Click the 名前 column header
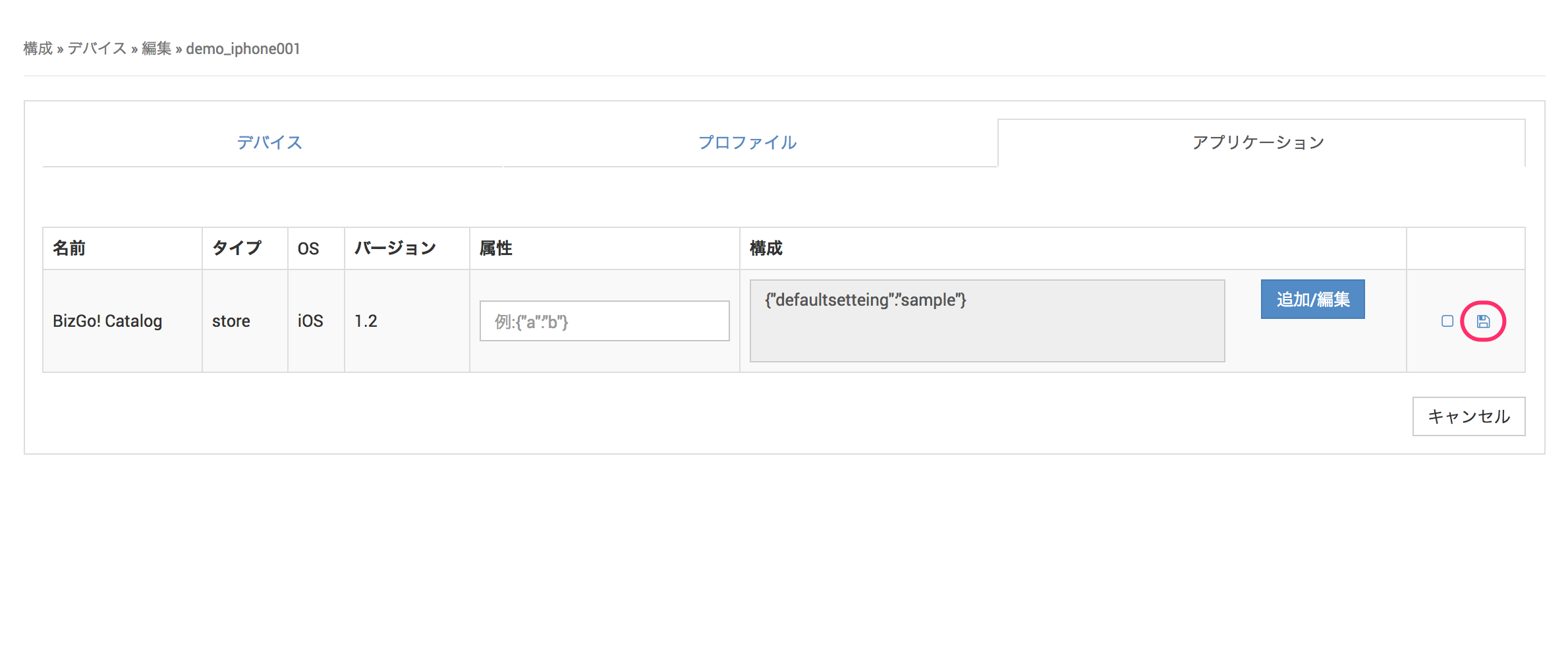 click(69, 248)
